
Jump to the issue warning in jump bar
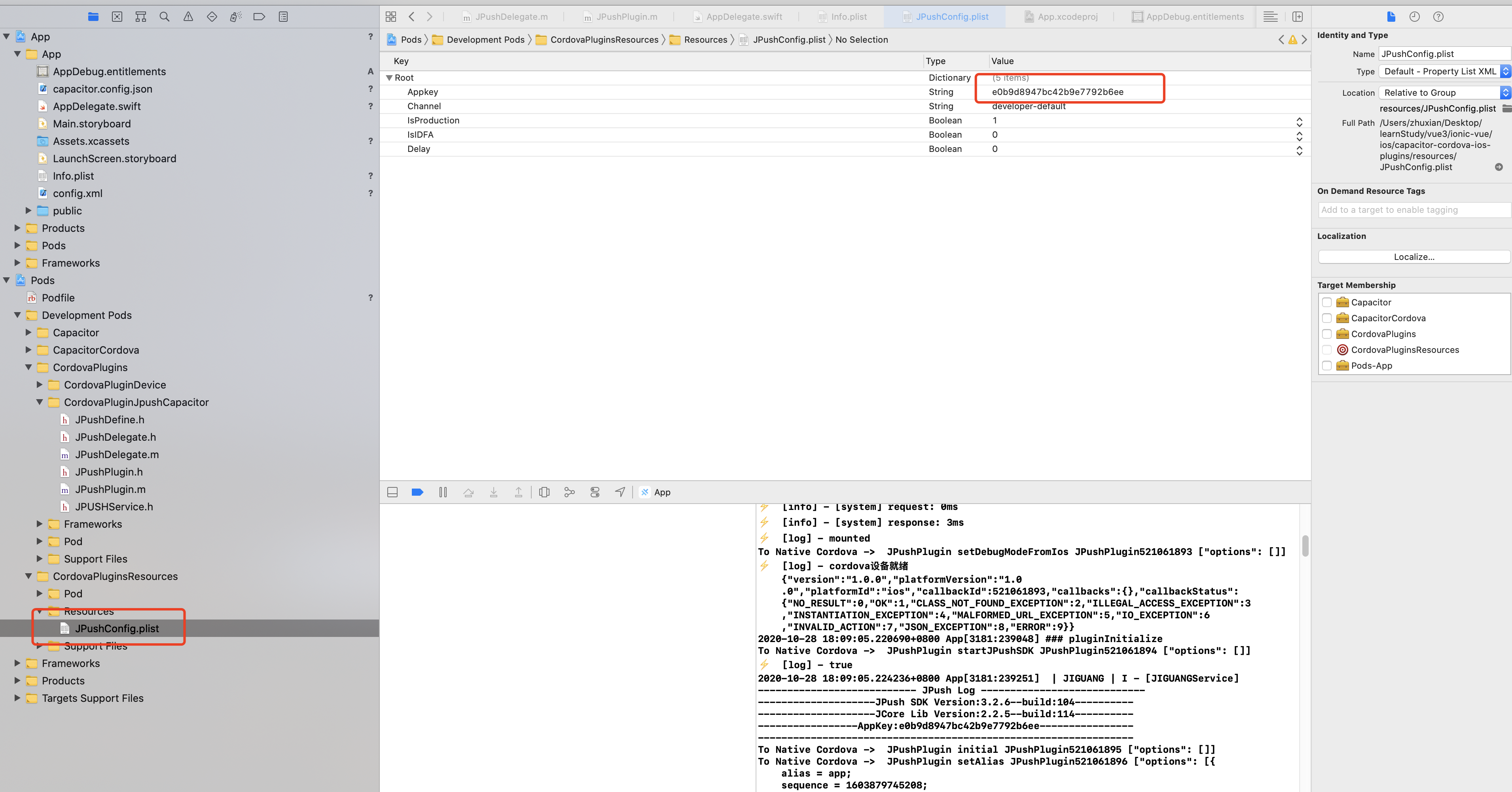[1292, 40]
